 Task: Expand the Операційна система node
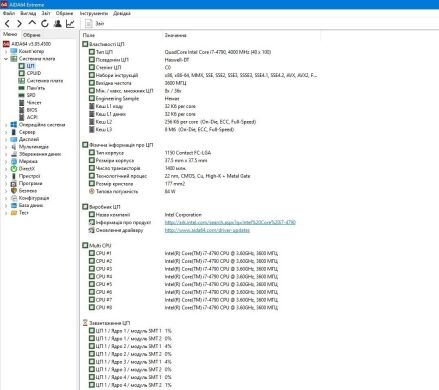[x=6, y=125]
